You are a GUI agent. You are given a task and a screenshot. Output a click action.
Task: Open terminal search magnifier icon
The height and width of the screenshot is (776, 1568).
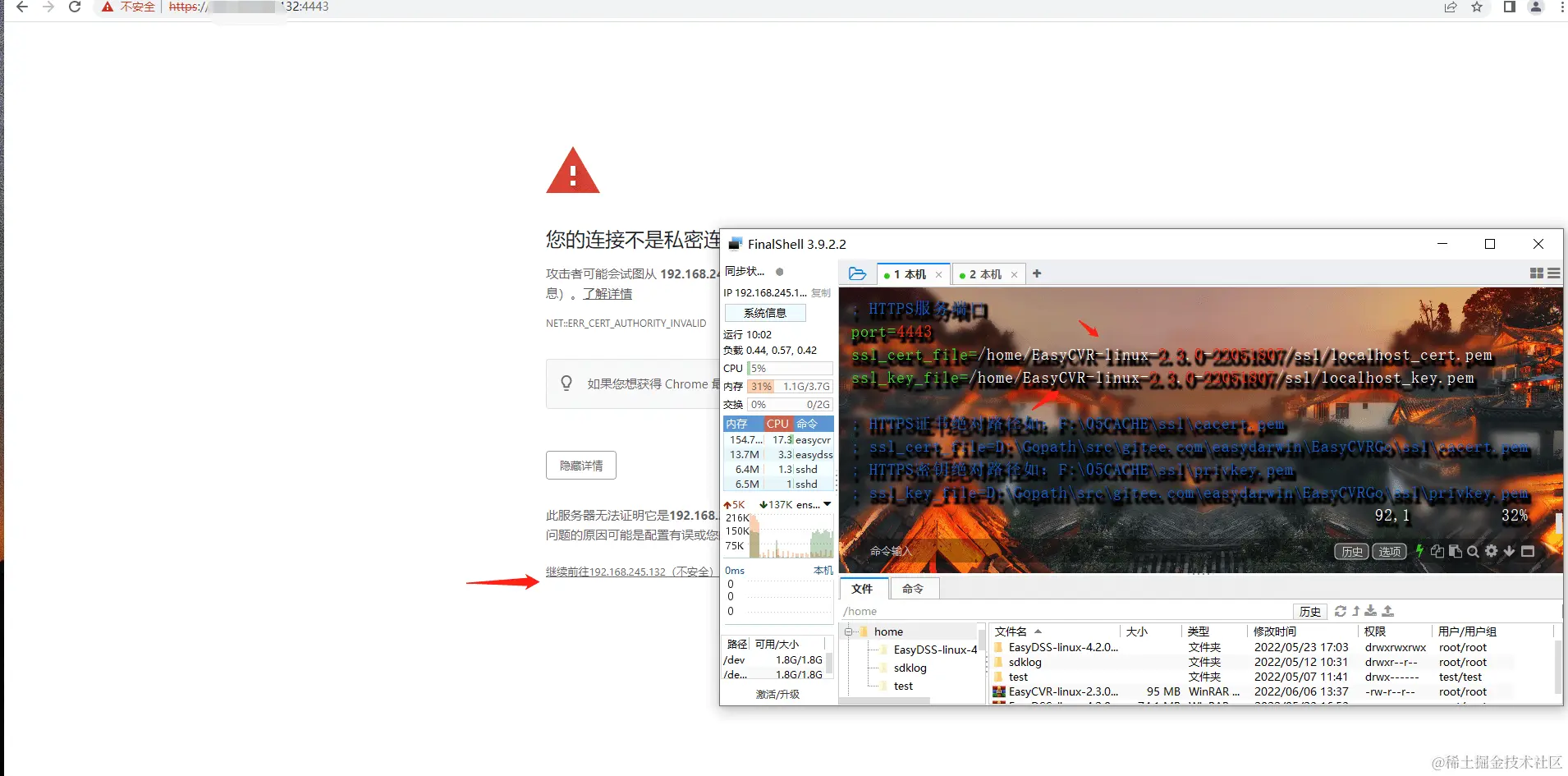[x=1474, y=551]
